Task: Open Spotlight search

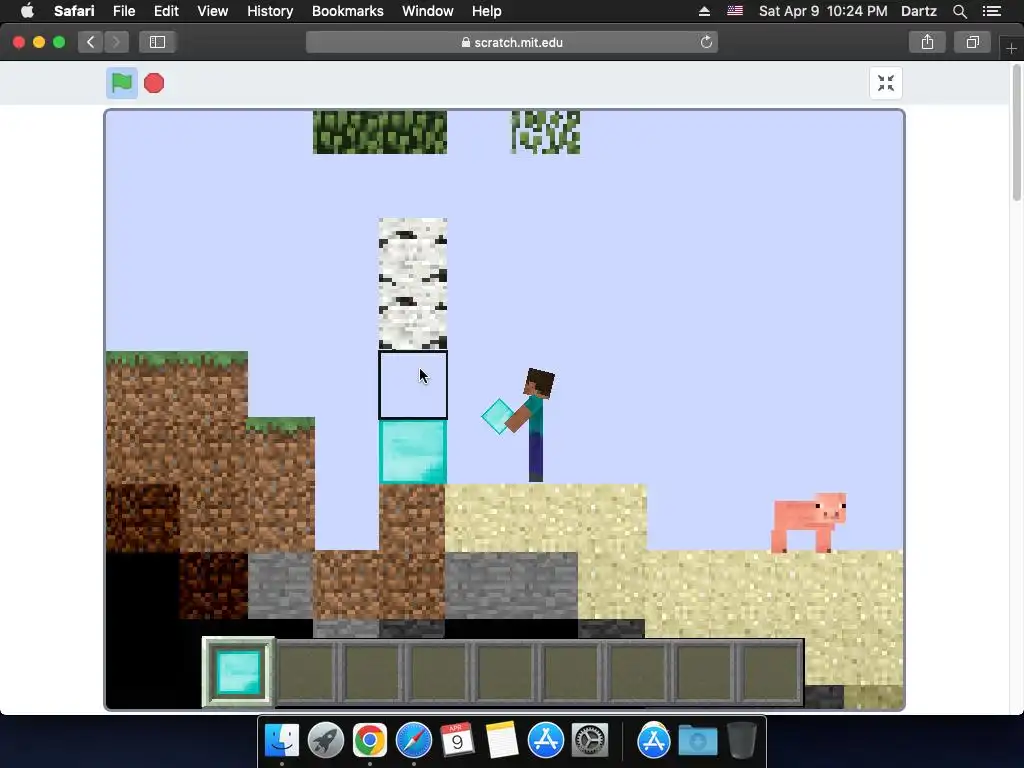Action: pos(959,11)
